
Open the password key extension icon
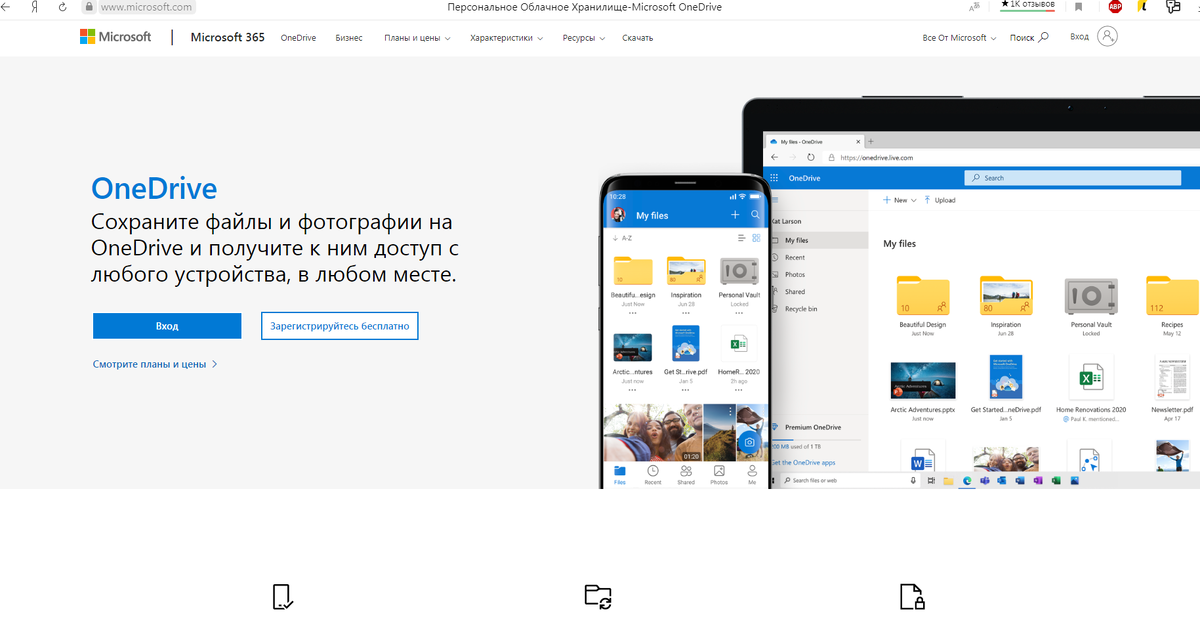[1173, 7]
